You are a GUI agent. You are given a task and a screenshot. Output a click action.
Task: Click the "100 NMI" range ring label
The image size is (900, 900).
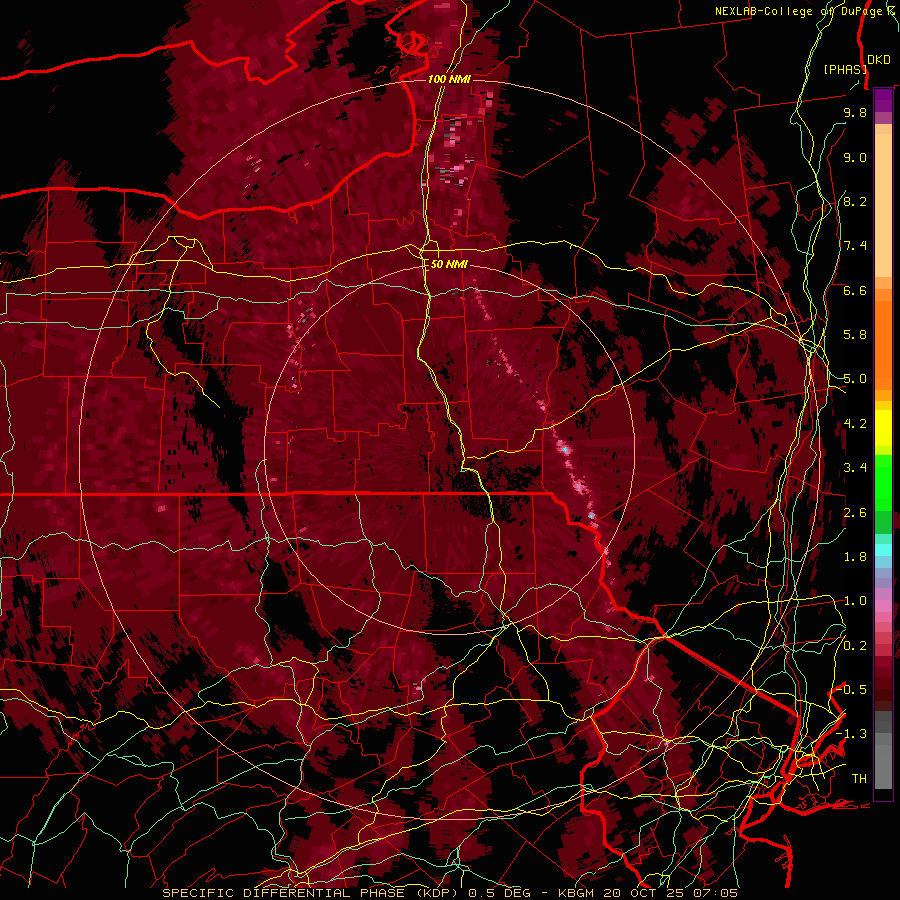point(449,79)
